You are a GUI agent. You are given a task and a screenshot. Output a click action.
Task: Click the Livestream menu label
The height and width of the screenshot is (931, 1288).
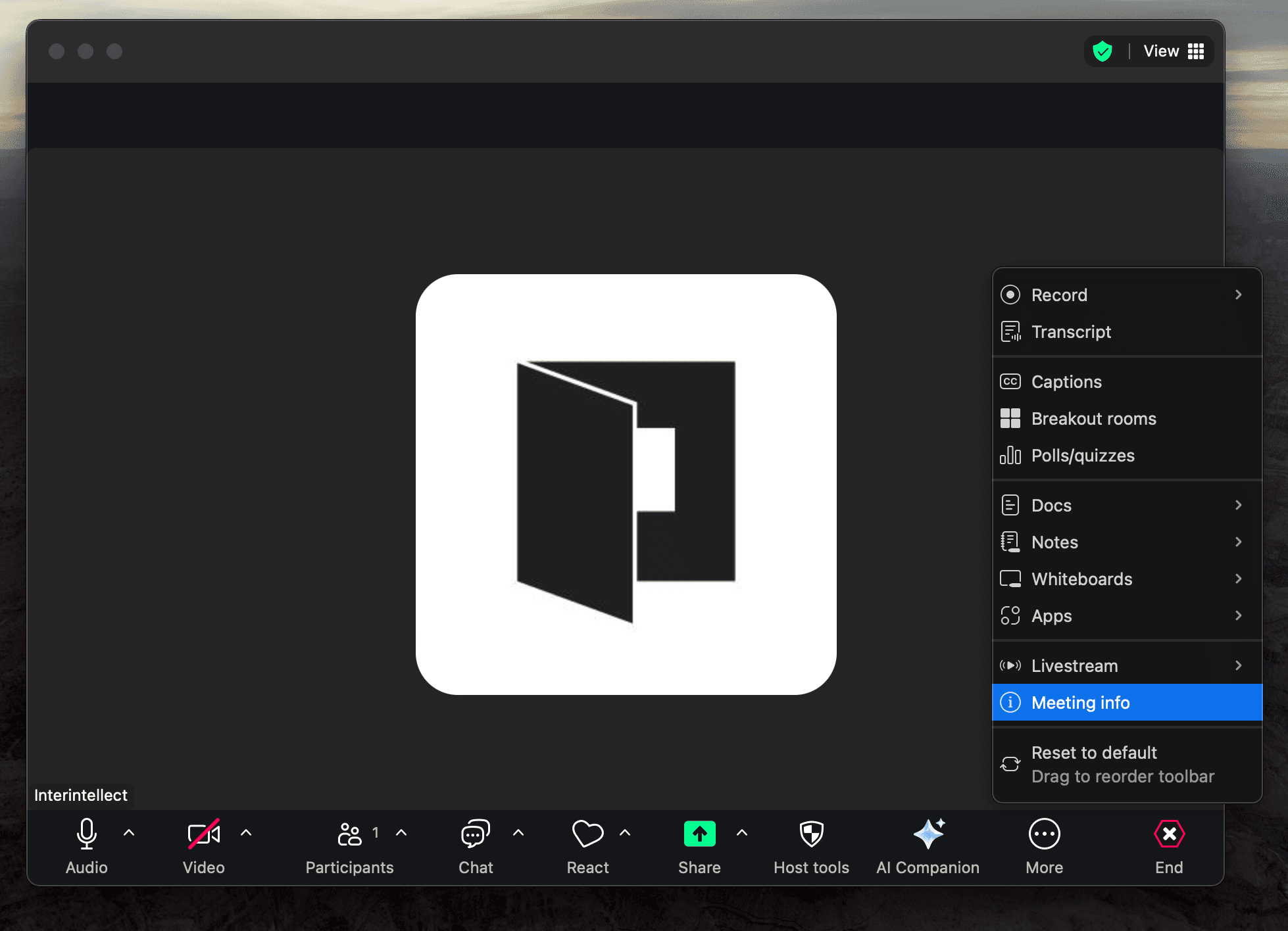click(1074, 665)
